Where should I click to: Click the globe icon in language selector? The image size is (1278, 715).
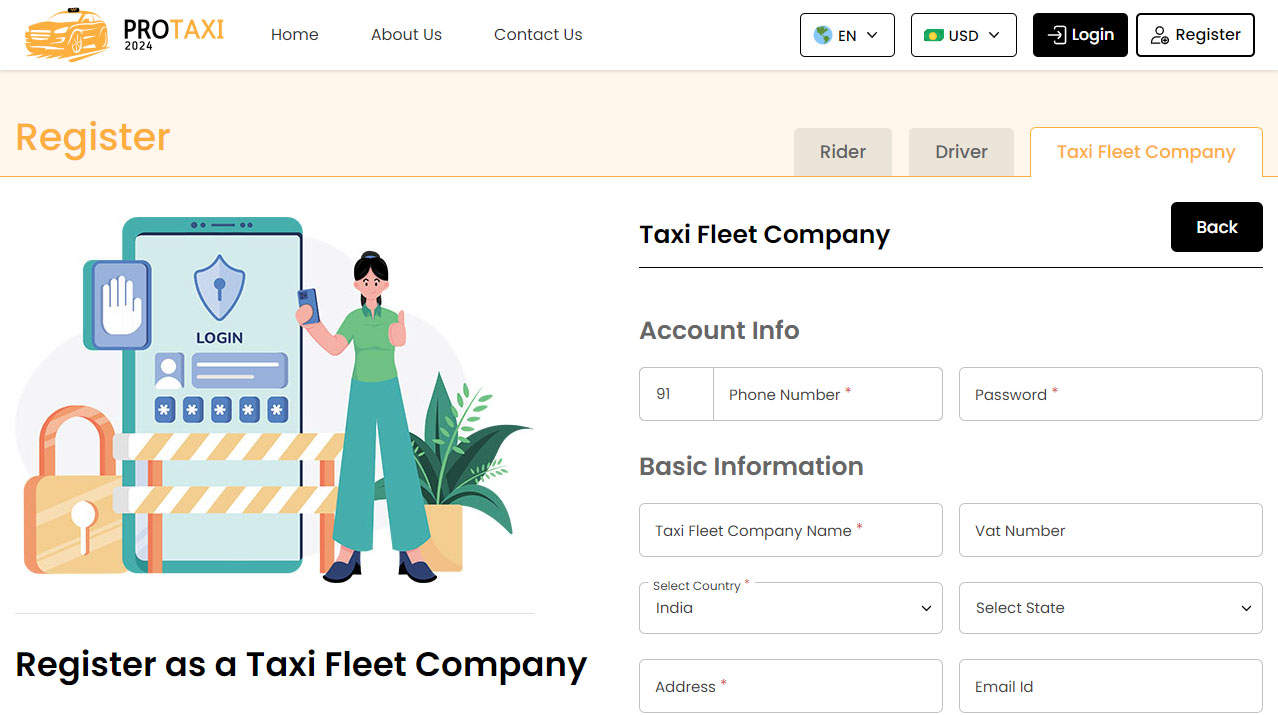[x=823, y=35]
